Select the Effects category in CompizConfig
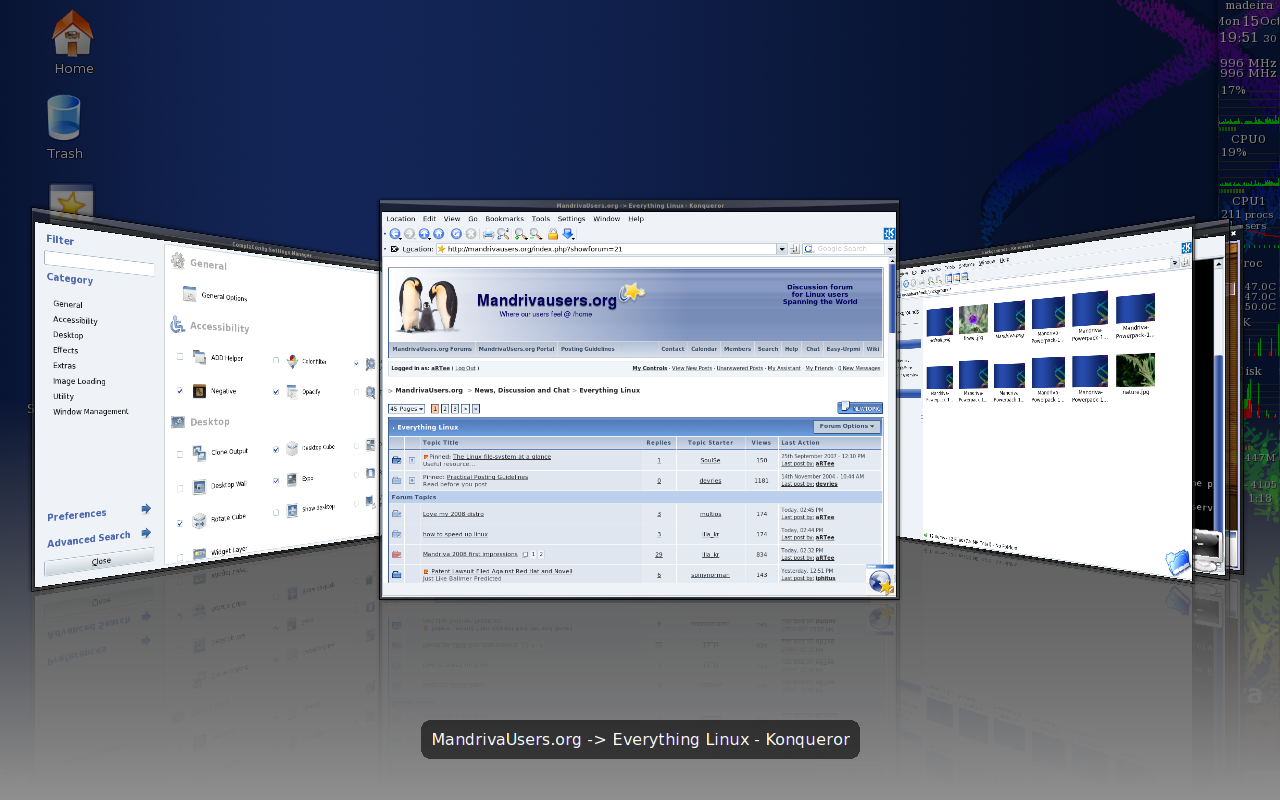This screenshot has width=1280, height=800. pos(66,350)
